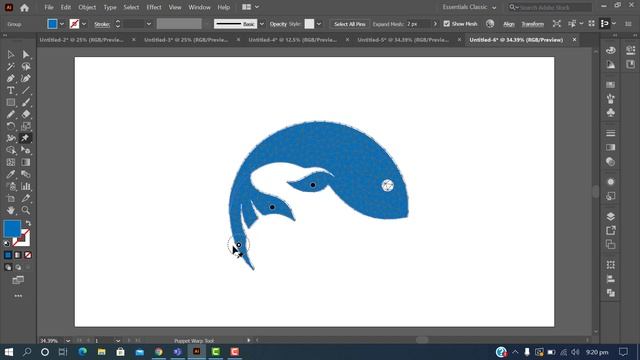Change Screen Mode button

[18, 280]
